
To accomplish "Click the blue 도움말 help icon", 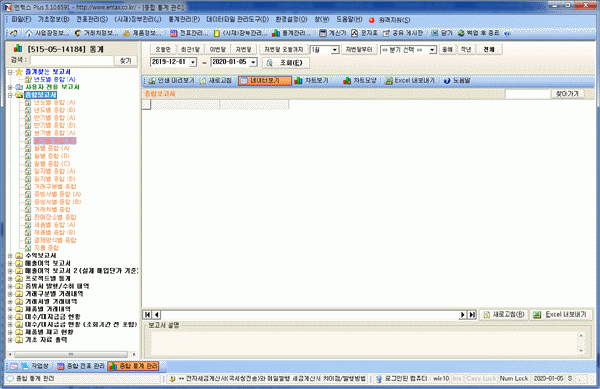I will click(x=447, y=81).
